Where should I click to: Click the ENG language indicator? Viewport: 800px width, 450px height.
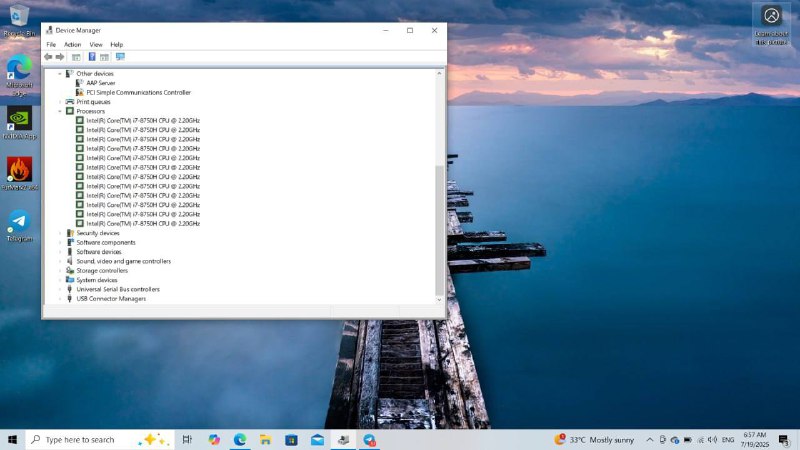coord(728,439)
